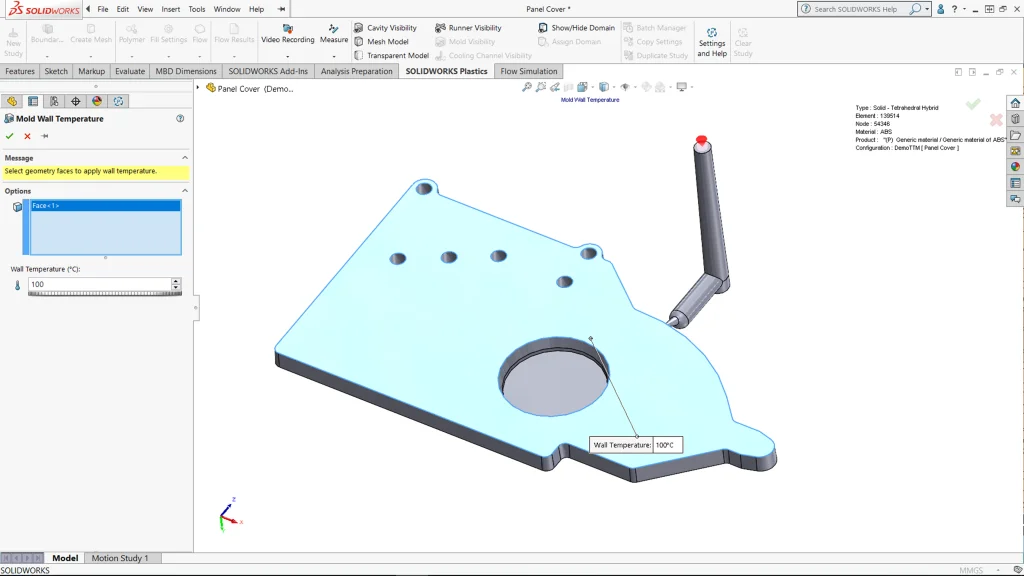Switch to the Flow Simulation tab

point(529,72)
